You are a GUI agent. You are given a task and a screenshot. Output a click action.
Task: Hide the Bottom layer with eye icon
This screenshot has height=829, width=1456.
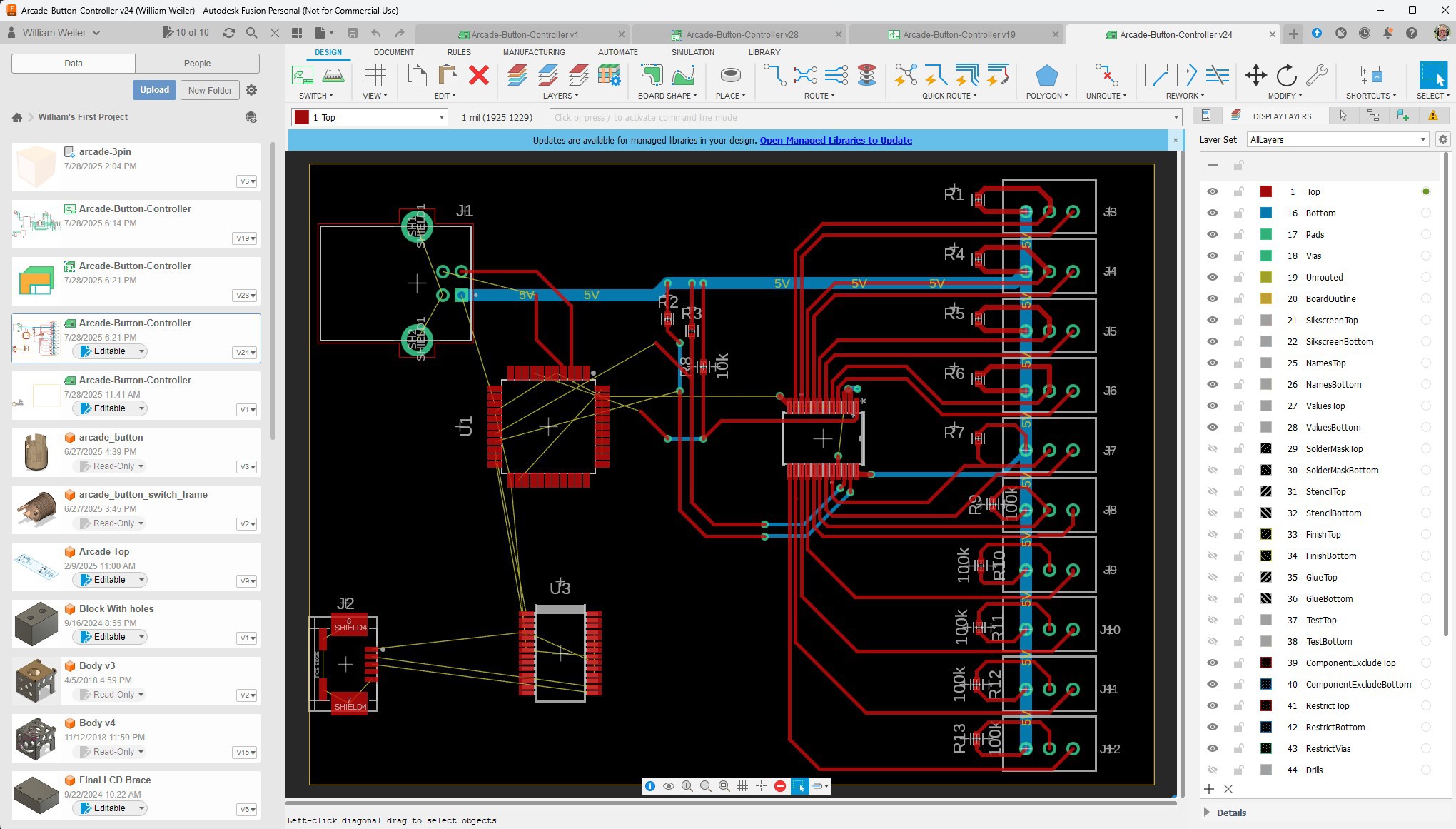(x=1212, y=213)
